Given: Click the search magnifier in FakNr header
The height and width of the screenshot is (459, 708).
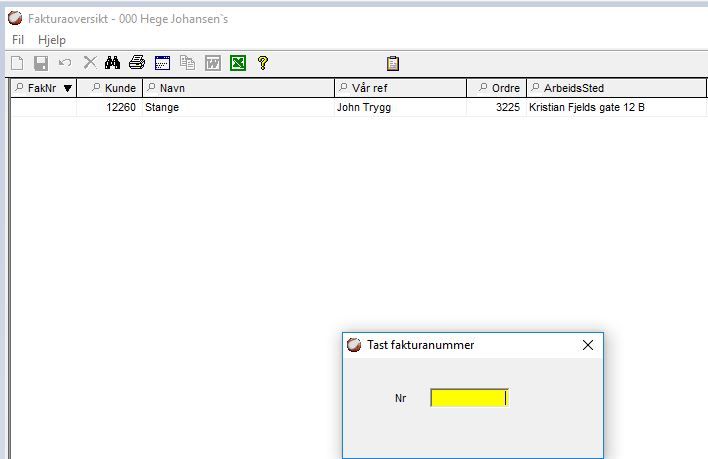Looking at the screenshot, I should pyautogui.click(x=19, y=87).
